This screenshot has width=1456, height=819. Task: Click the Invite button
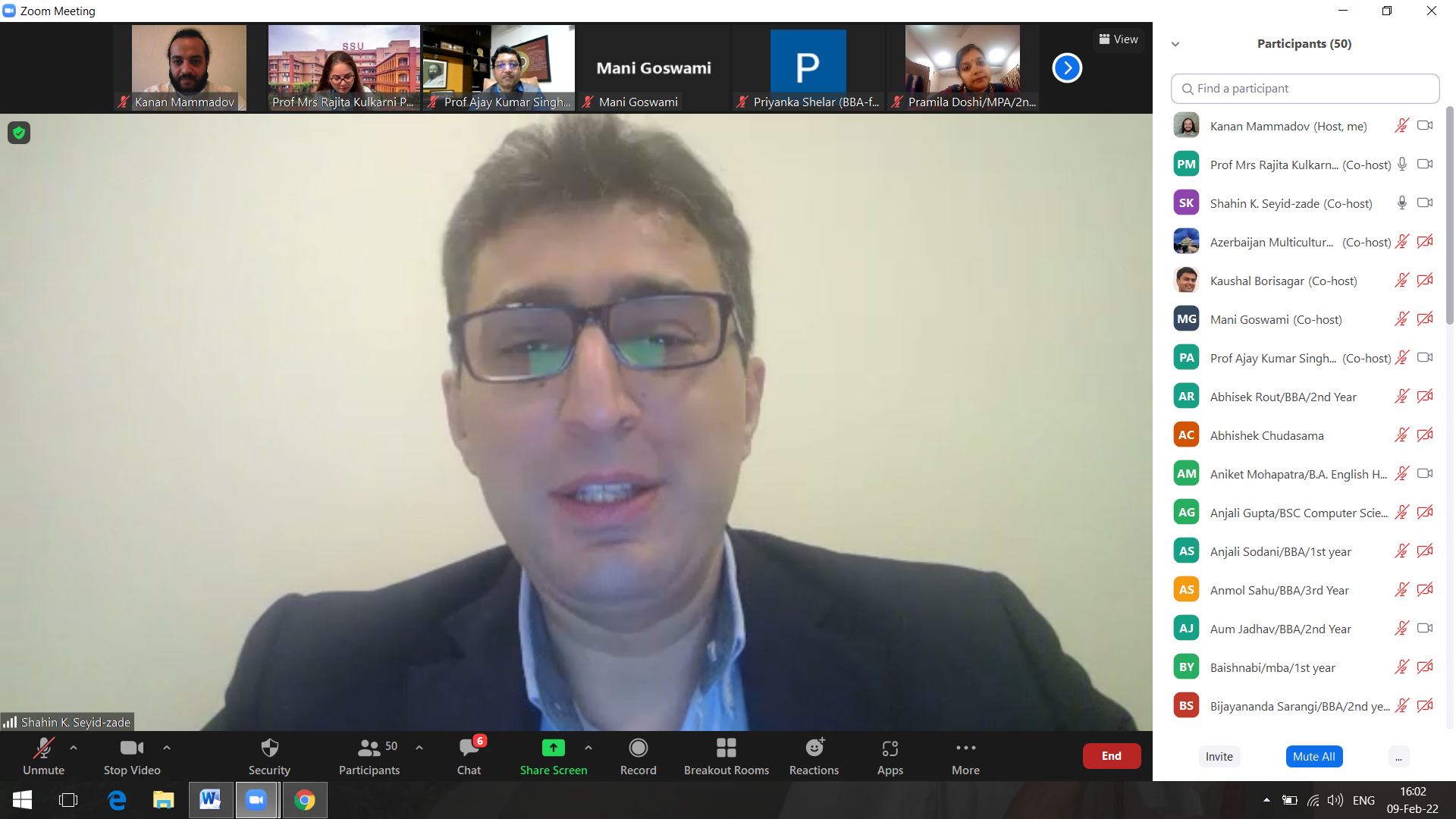(1219, 756)
